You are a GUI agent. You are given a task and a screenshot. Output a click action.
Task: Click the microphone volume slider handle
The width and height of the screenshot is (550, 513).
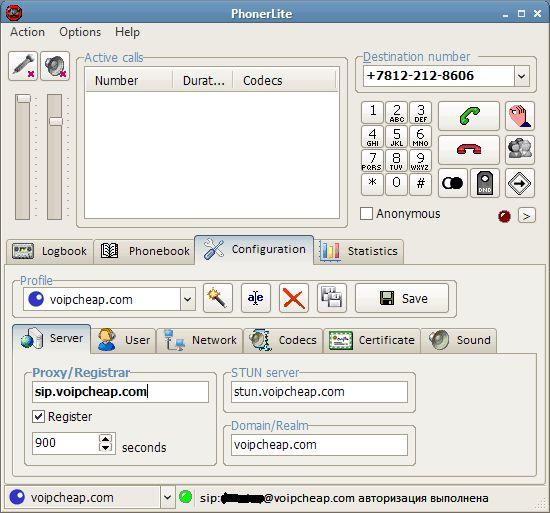[24, 99]
